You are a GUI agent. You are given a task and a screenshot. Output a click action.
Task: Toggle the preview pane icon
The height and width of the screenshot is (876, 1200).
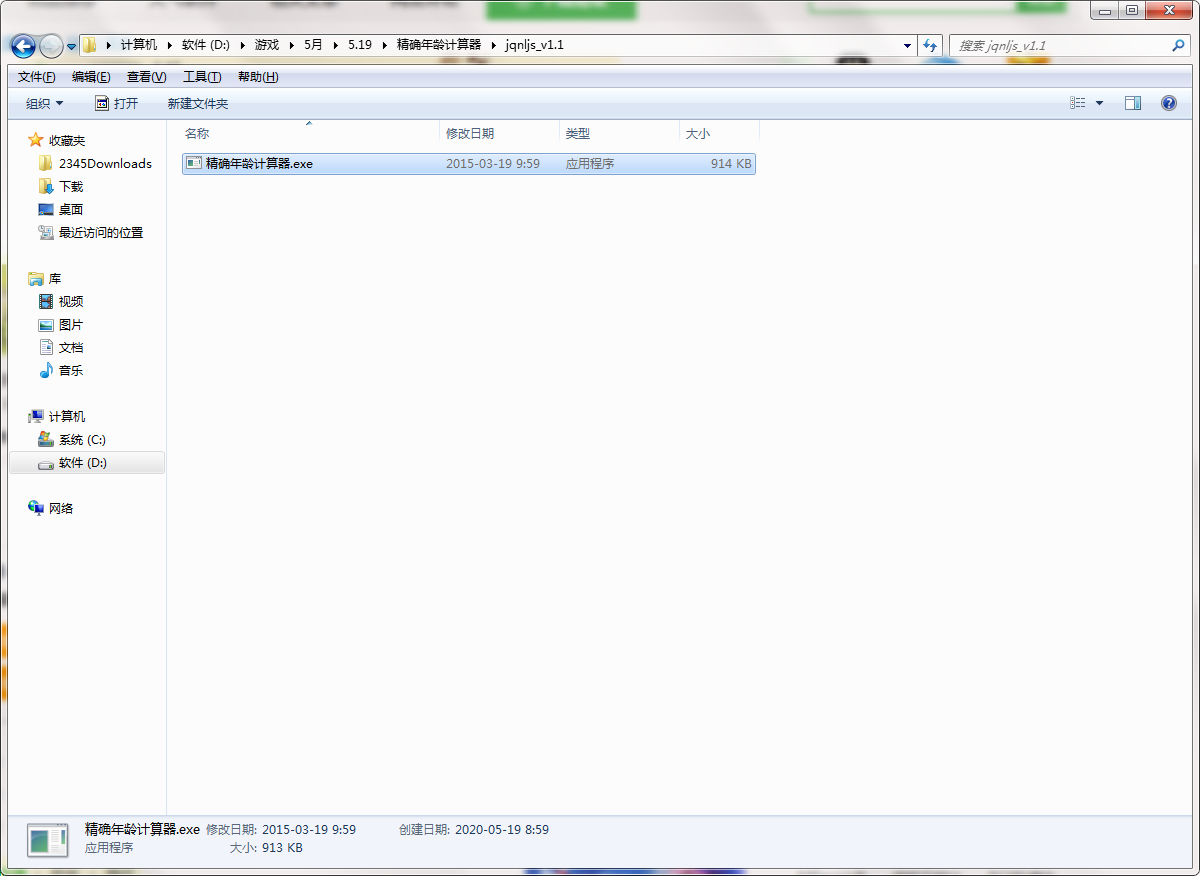(1133, 103)
